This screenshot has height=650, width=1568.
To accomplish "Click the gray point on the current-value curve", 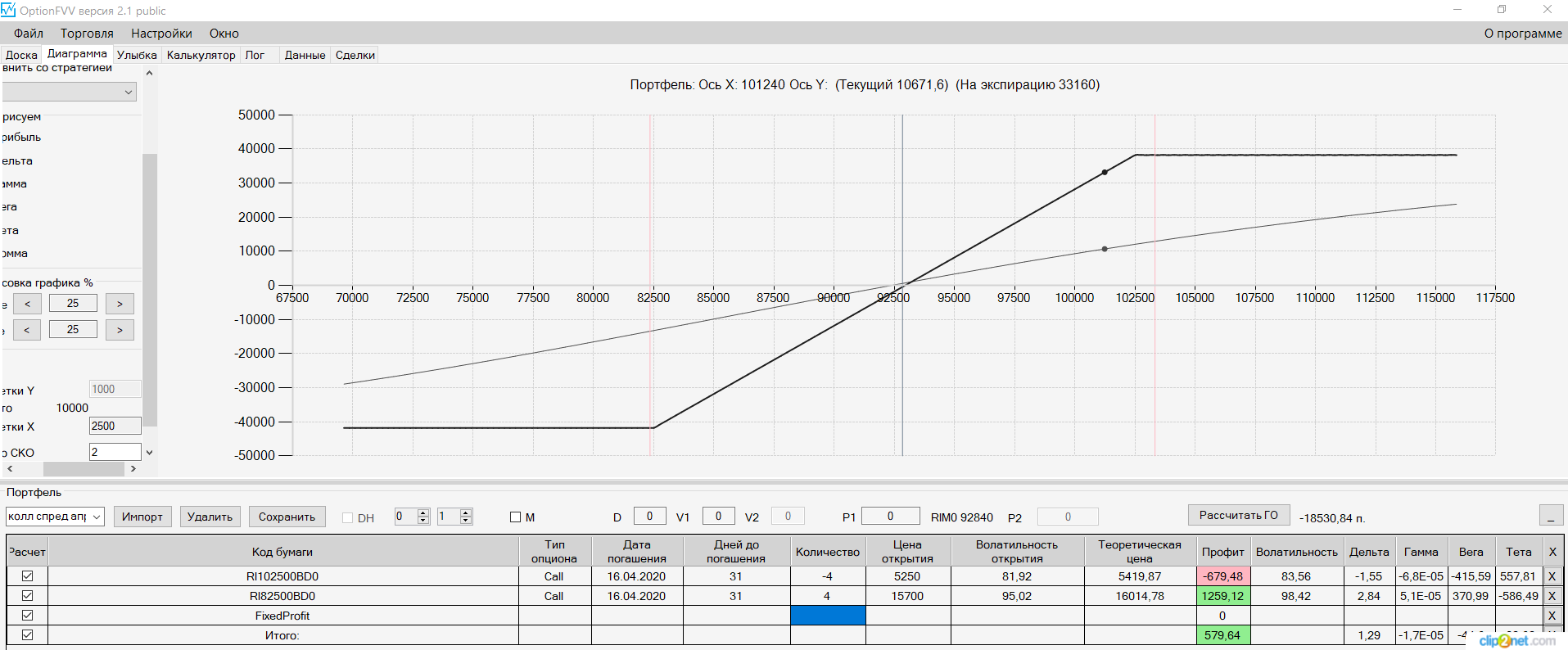I will point(1105,249).
